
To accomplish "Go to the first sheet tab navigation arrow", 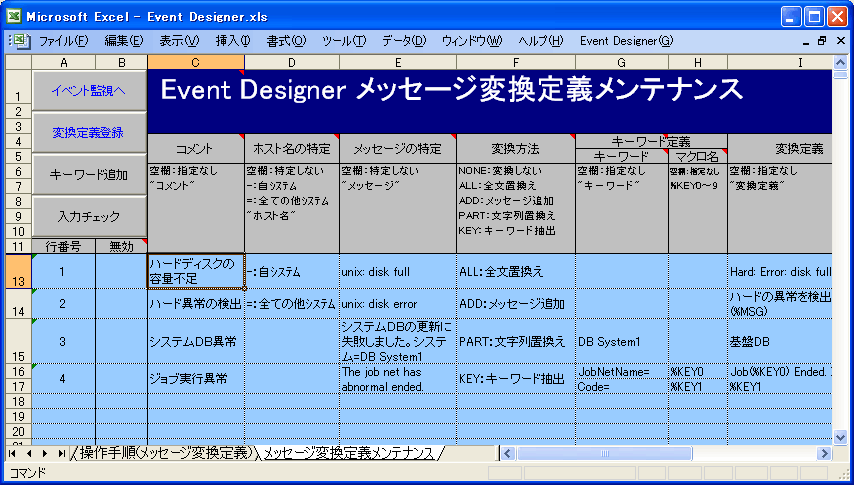I will coord(13,453).
